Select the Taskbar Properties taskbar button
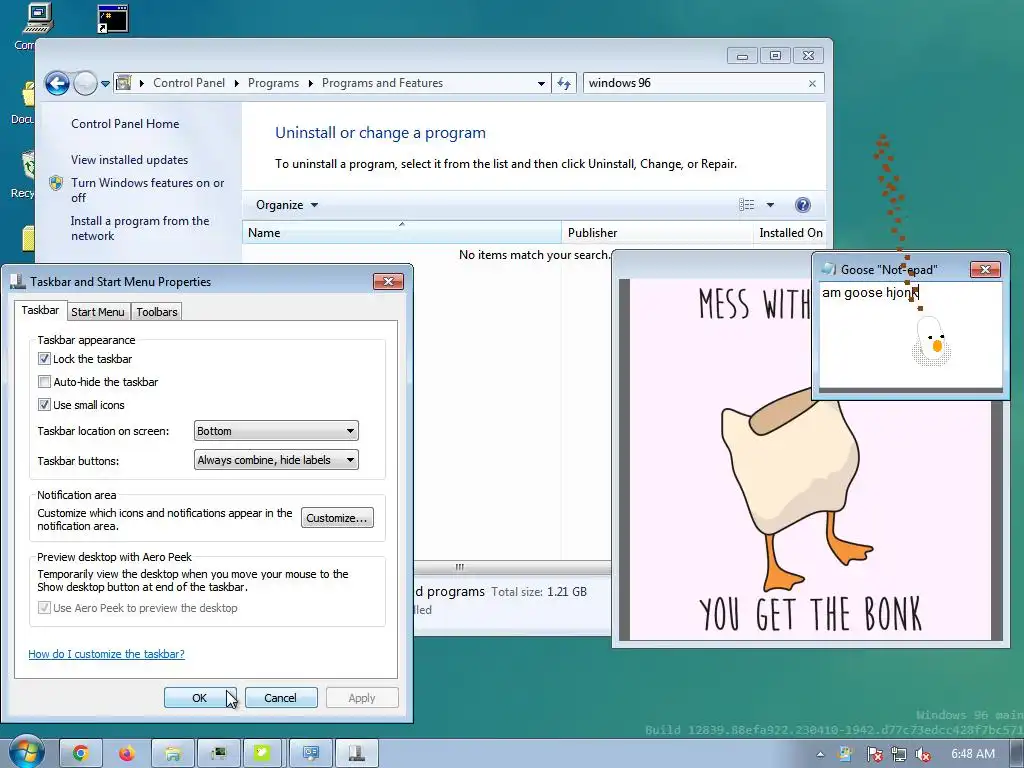1024x768 pixels. [357, 754]
